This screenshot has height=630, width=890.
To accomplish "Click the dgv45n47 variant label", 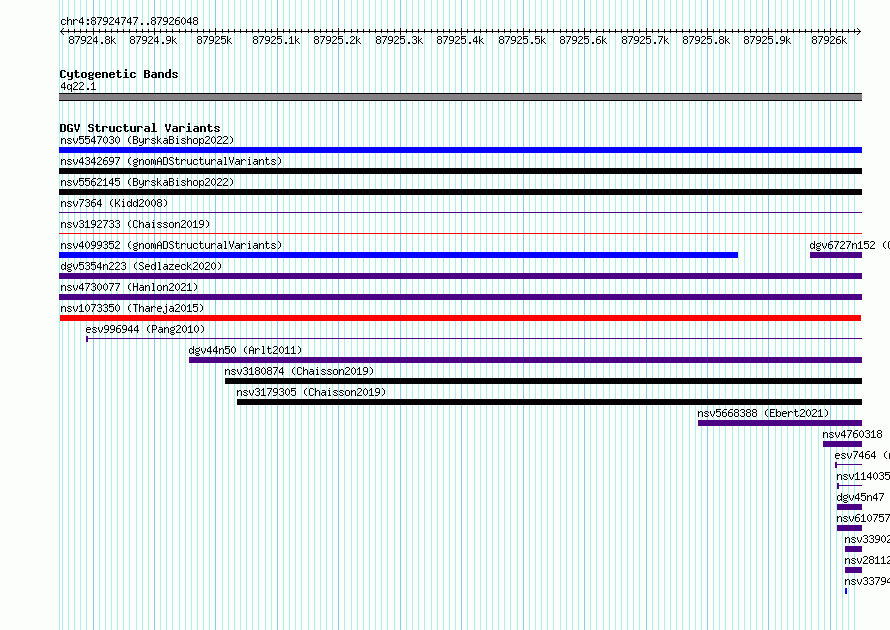I will (x=860, y=497).
